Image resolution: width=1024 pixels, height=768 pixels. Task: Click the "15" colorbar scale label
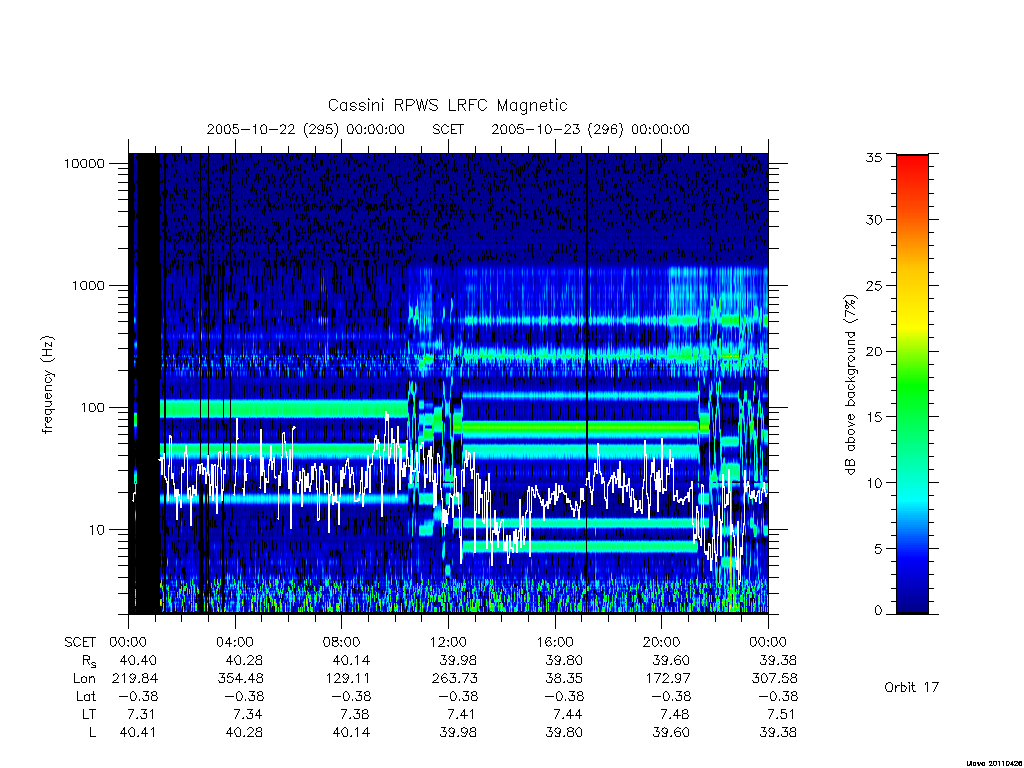[873, 417]
